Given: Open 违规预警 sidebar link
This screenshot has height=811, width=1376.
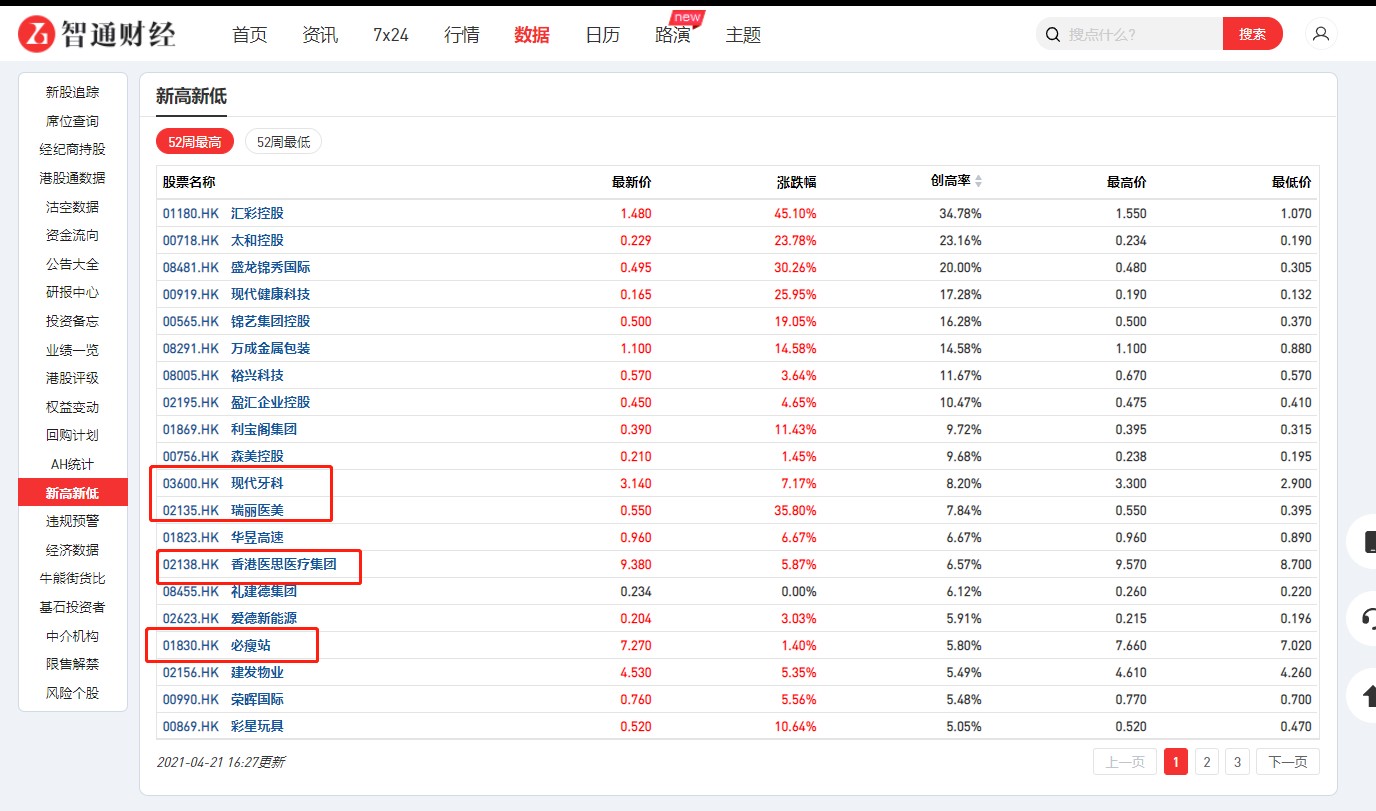Looking at the screenshot, I should pyautogui.click(x=73, y=521).
